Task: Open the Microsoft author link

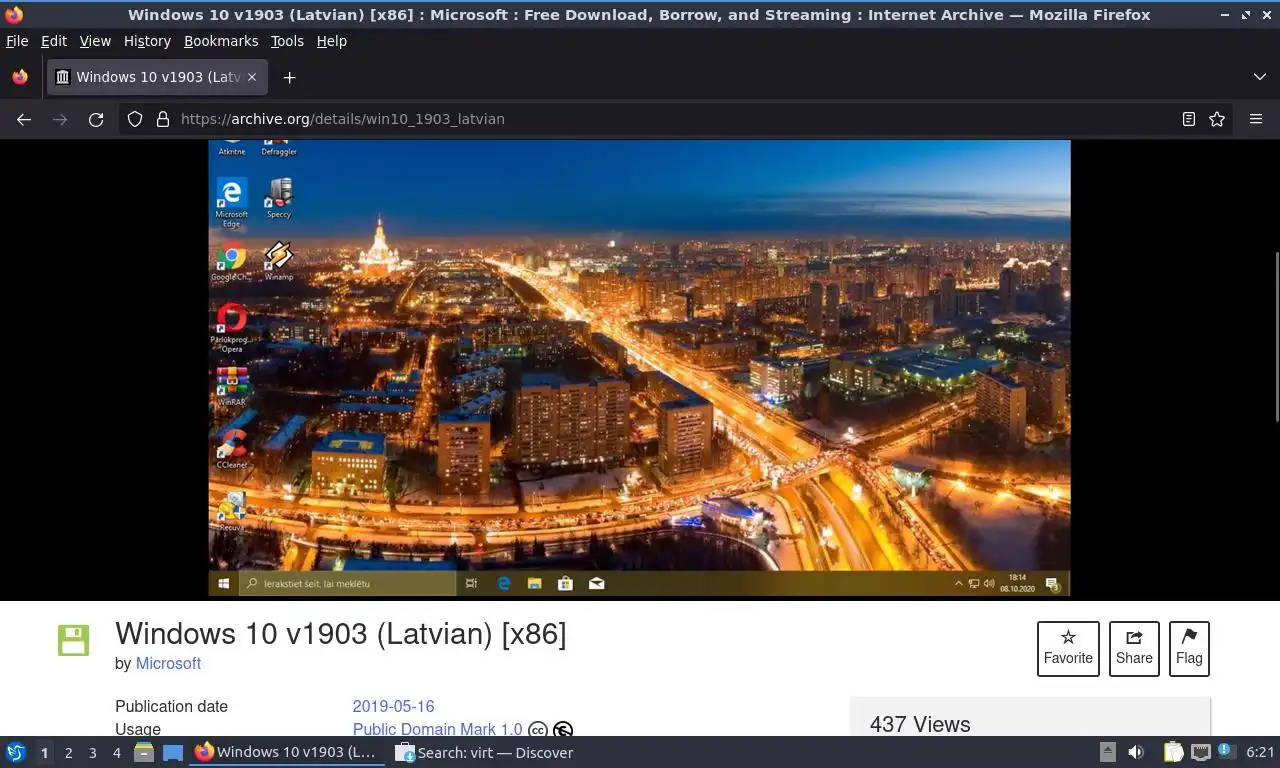Action: coord(168,663)
